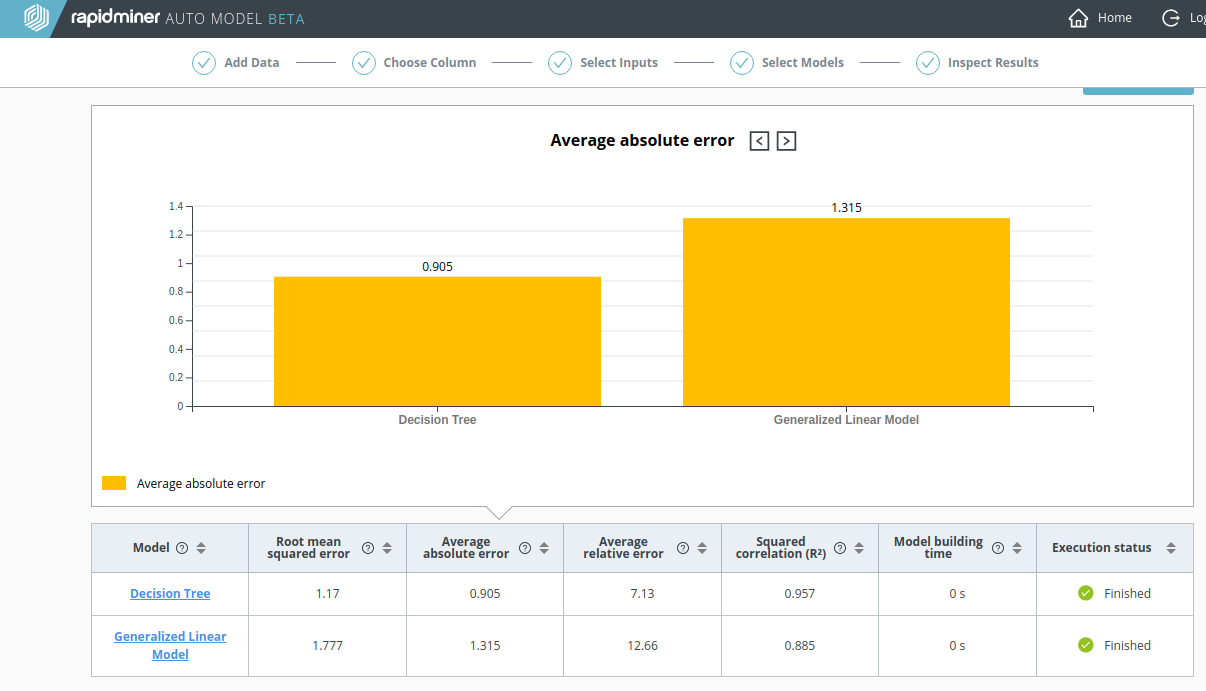Open help for Model building time
1206x691 pixels.
(998, 548)
